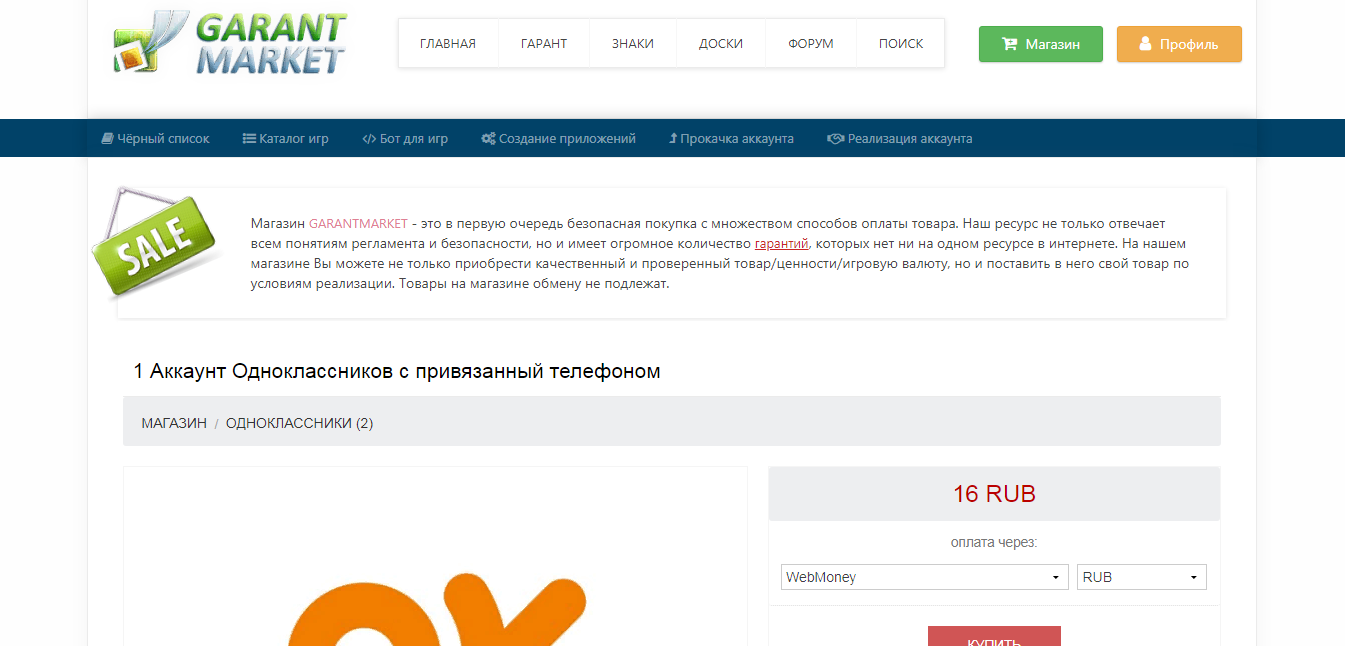The image size is (1345, 646).
Task: Click the shopping cart icon in Магазин button
Action: (x=1009, y=44)
